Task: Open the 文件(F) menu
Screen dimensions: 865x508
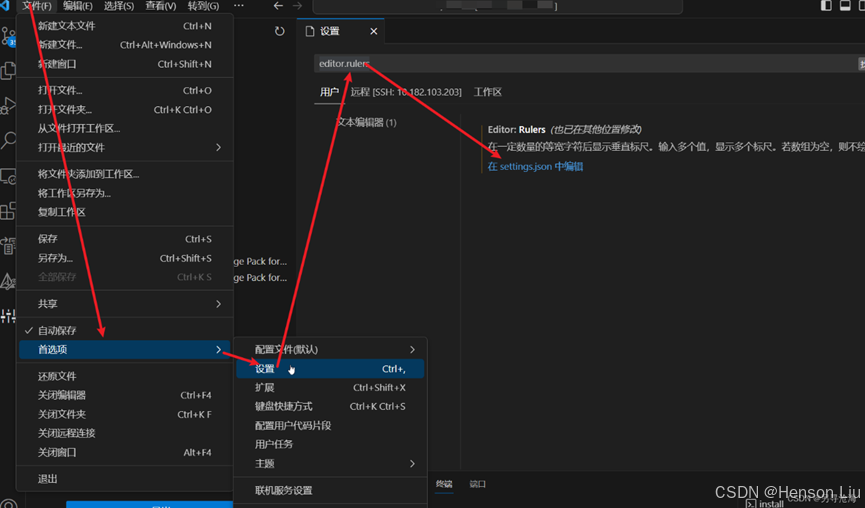Action: click(37, 6)
